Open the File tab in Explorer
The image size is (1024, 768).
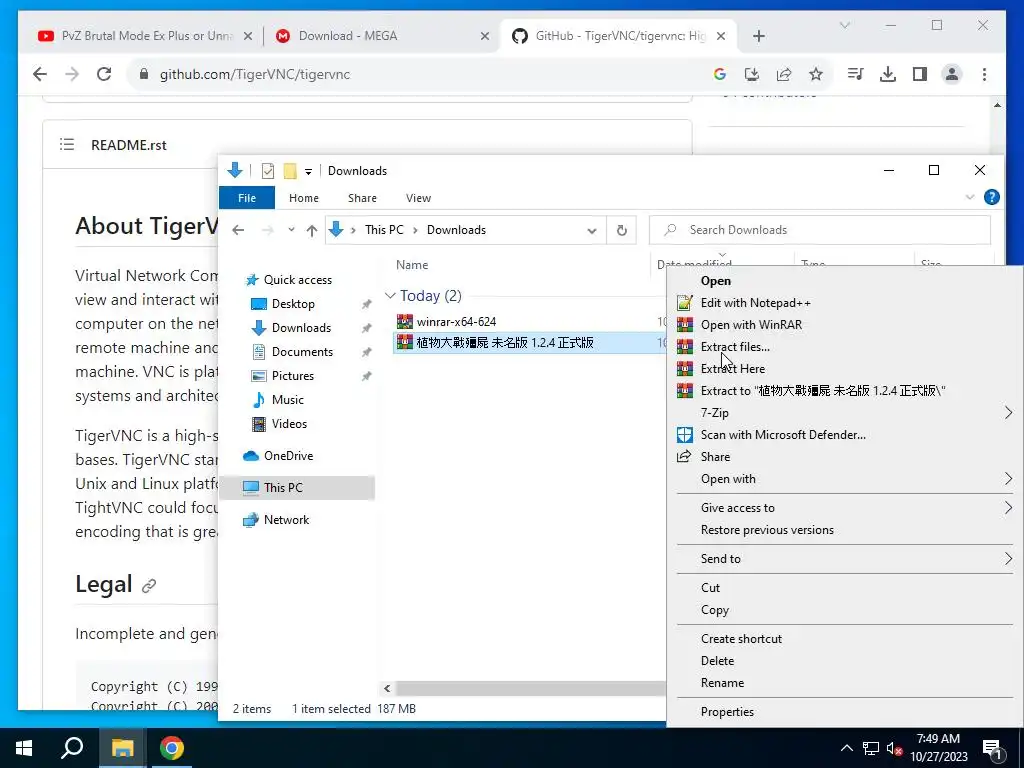[x=247, y=198]
